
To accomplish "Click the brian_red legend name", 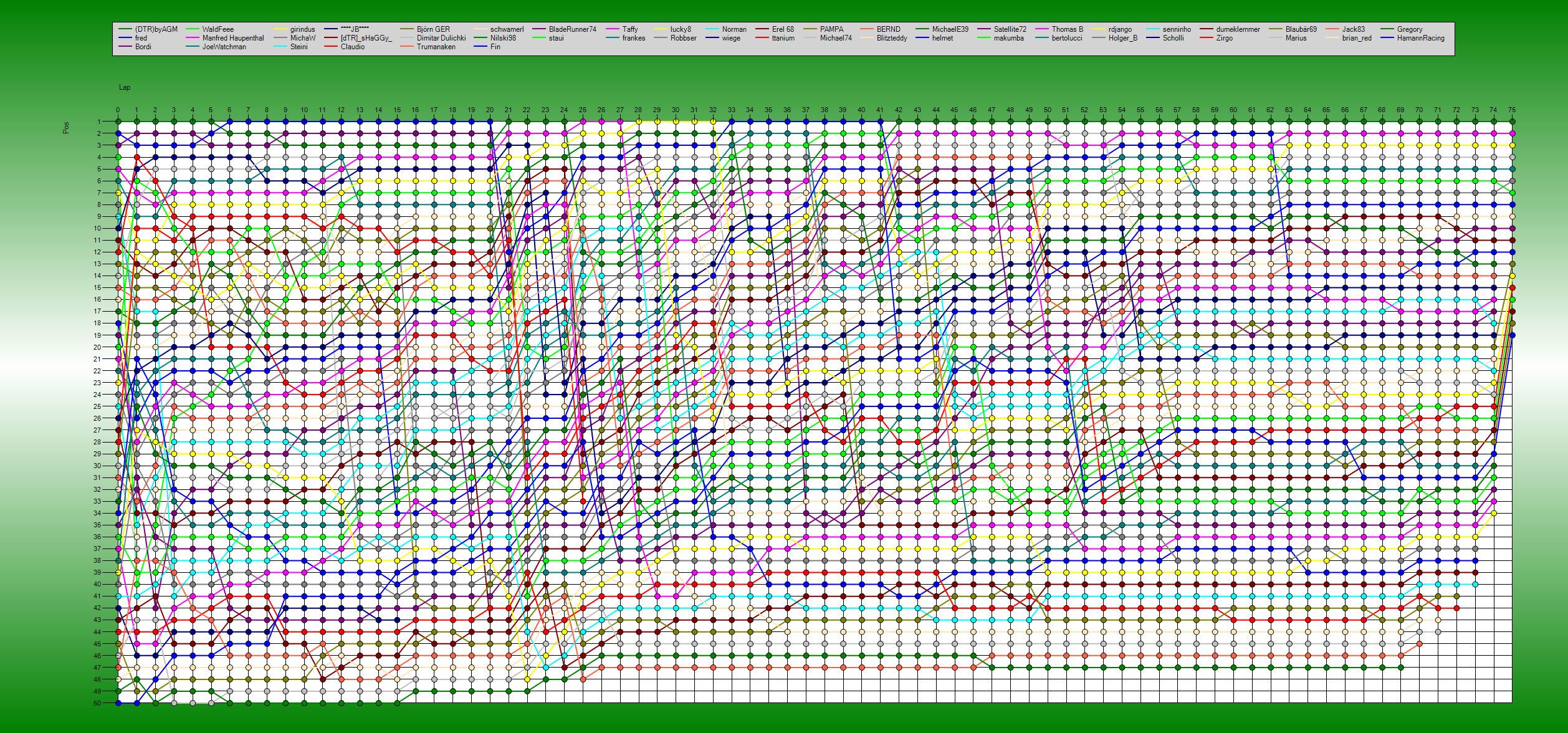I will pyautogui.click(x=1356, y=38).
